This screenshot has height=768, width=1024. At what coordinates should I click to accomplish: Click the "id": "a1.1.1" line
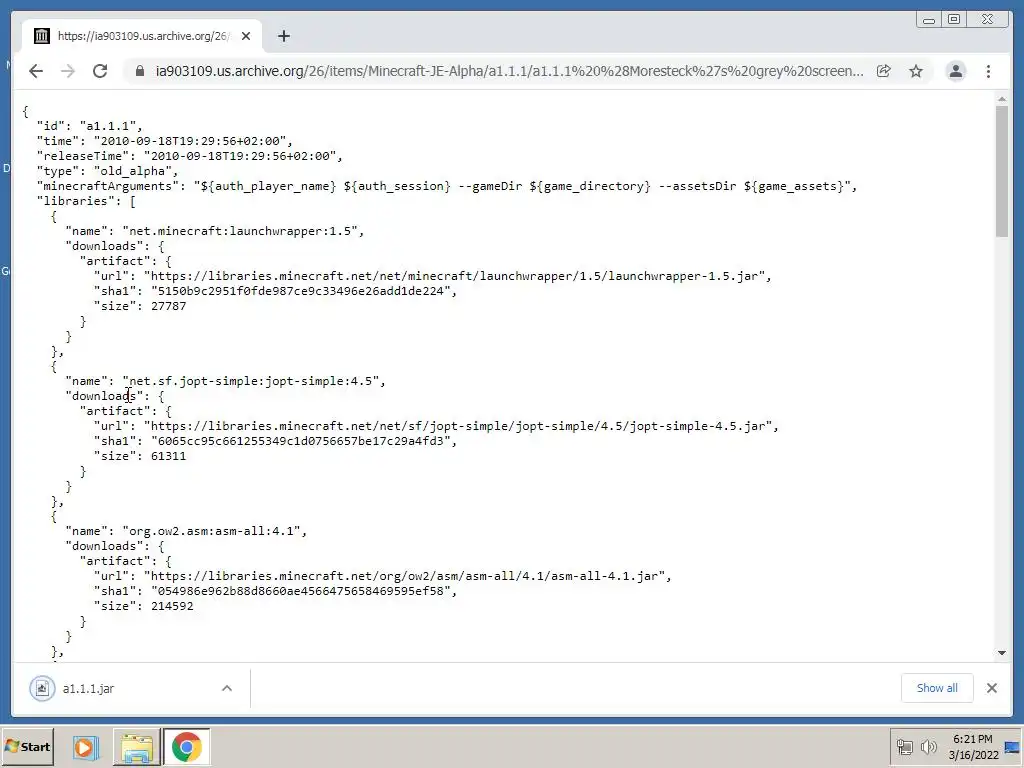point(89,126)
